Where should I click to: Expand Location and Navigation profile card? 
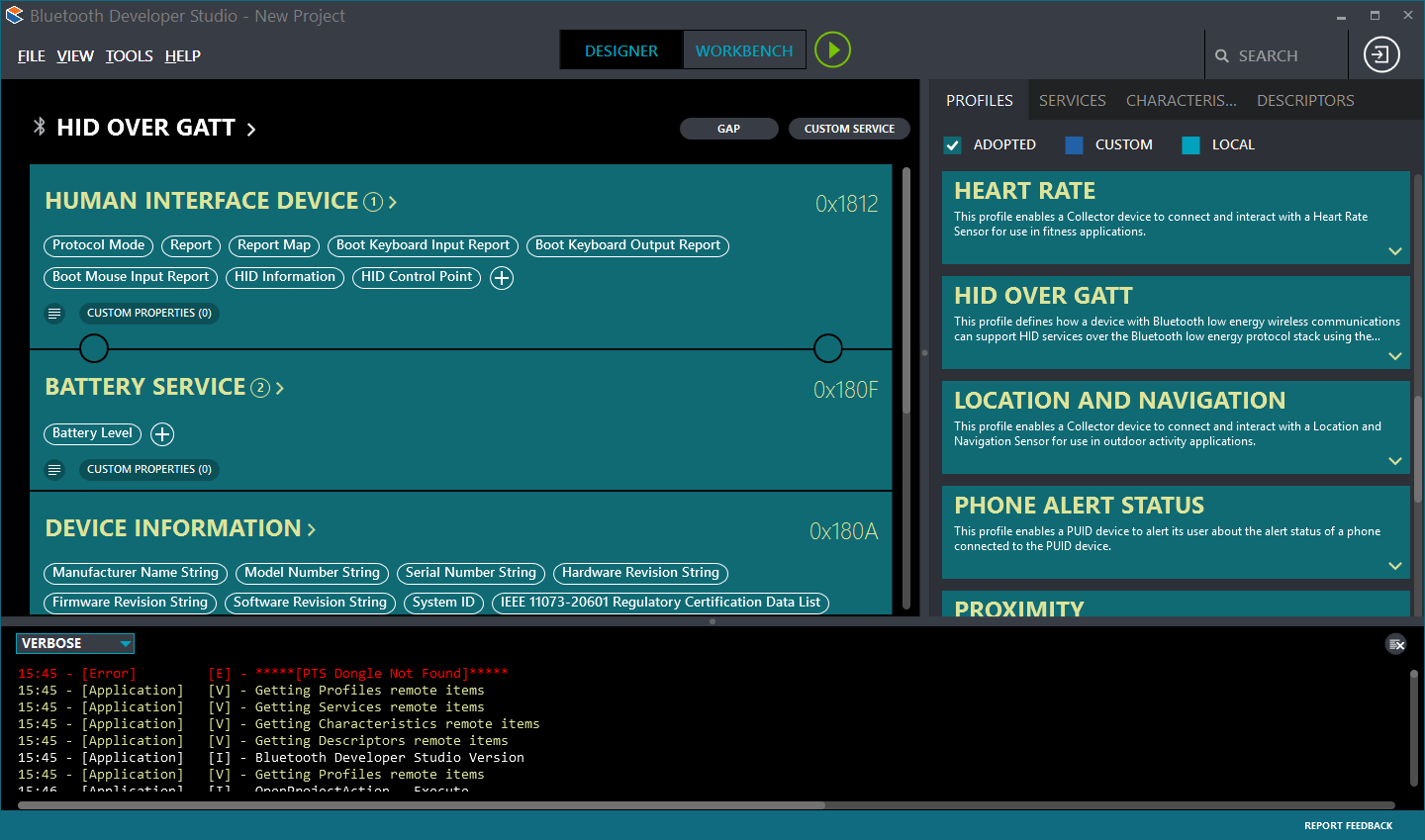pyautogui.click(x=1395, y=461)
